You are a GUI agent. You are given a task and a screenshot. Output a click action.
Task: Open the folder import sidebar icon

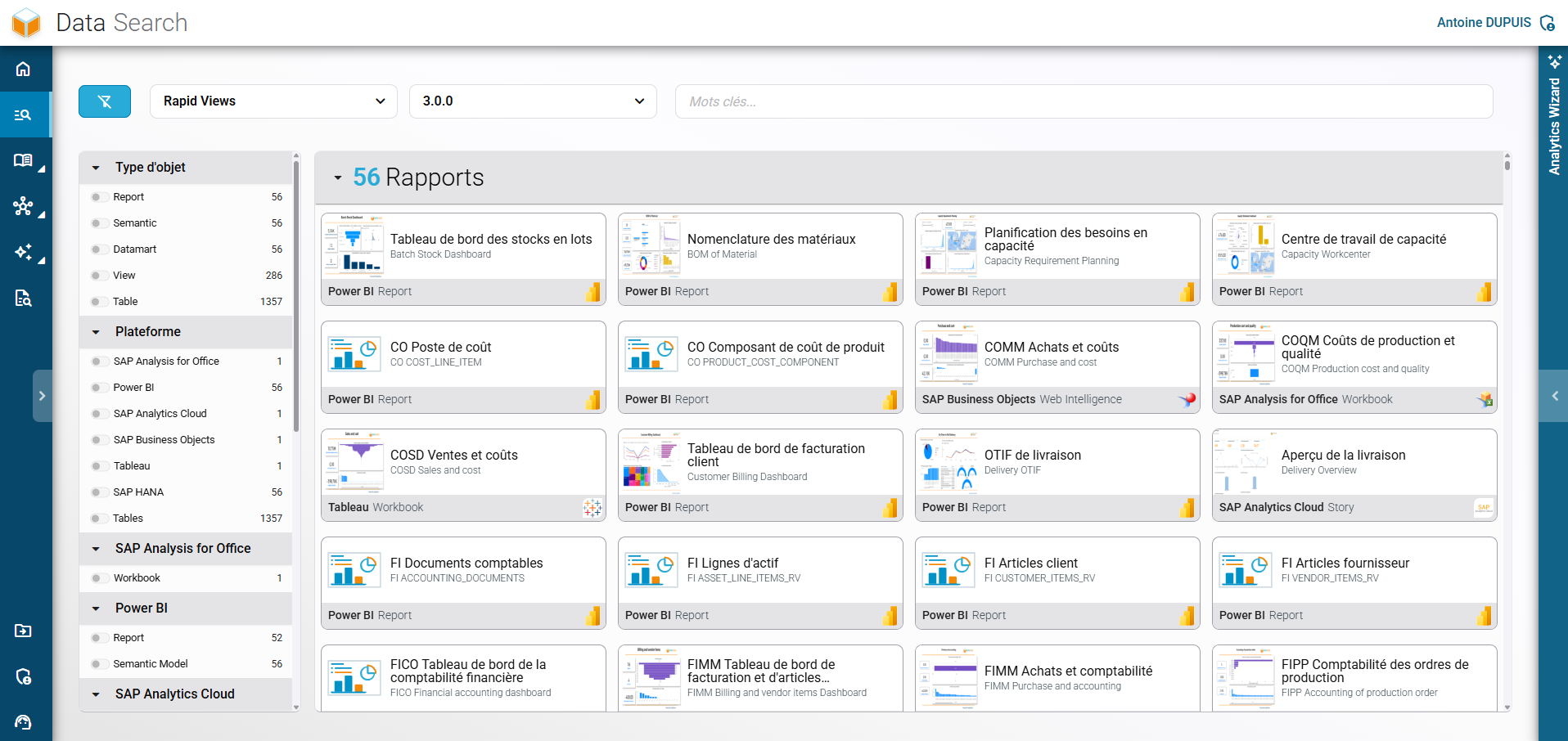click(x=23, y=631)
